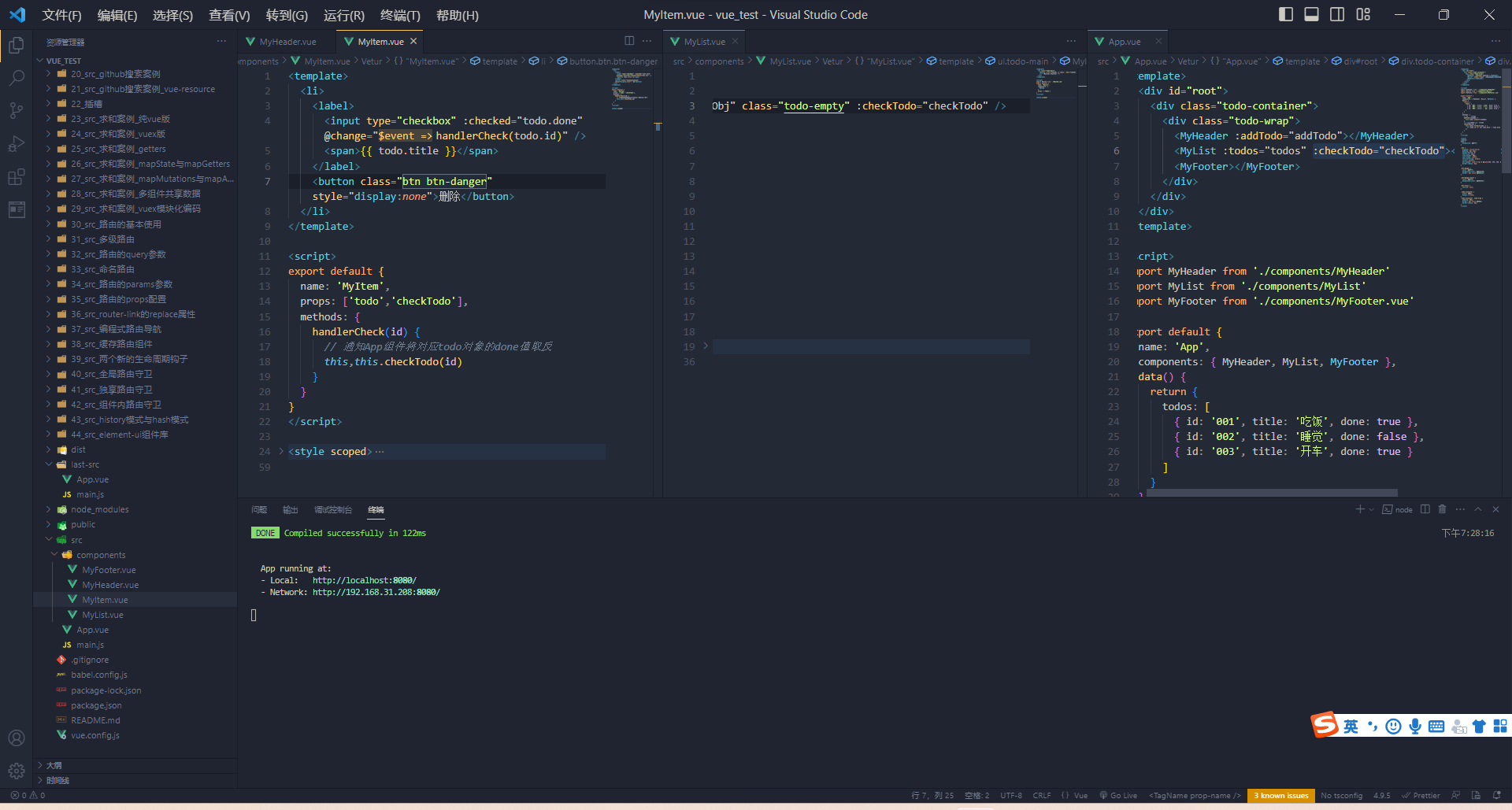
Task: Expand the 时间线 timeline section
Action: pyautogui.click(x=57, y=780)
